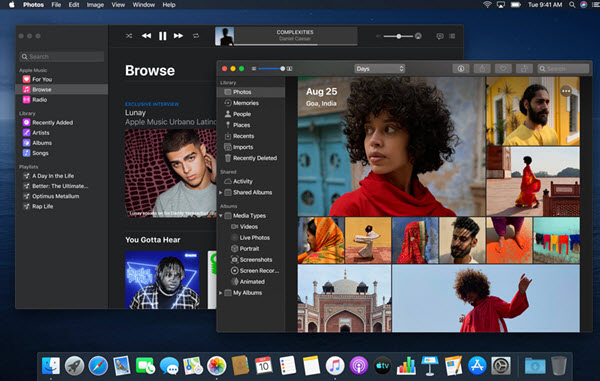
Task: Pause the song Complexities
Action: (x=163, y=36)
